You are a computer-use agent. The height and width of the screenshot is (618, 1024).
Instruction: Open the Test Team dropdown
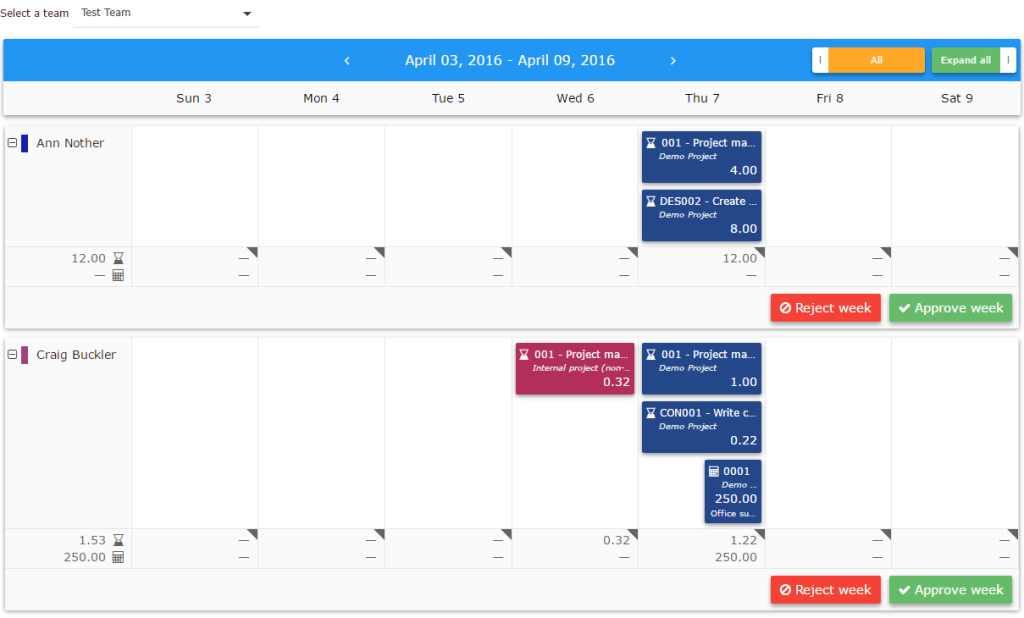tap(166, 14)
